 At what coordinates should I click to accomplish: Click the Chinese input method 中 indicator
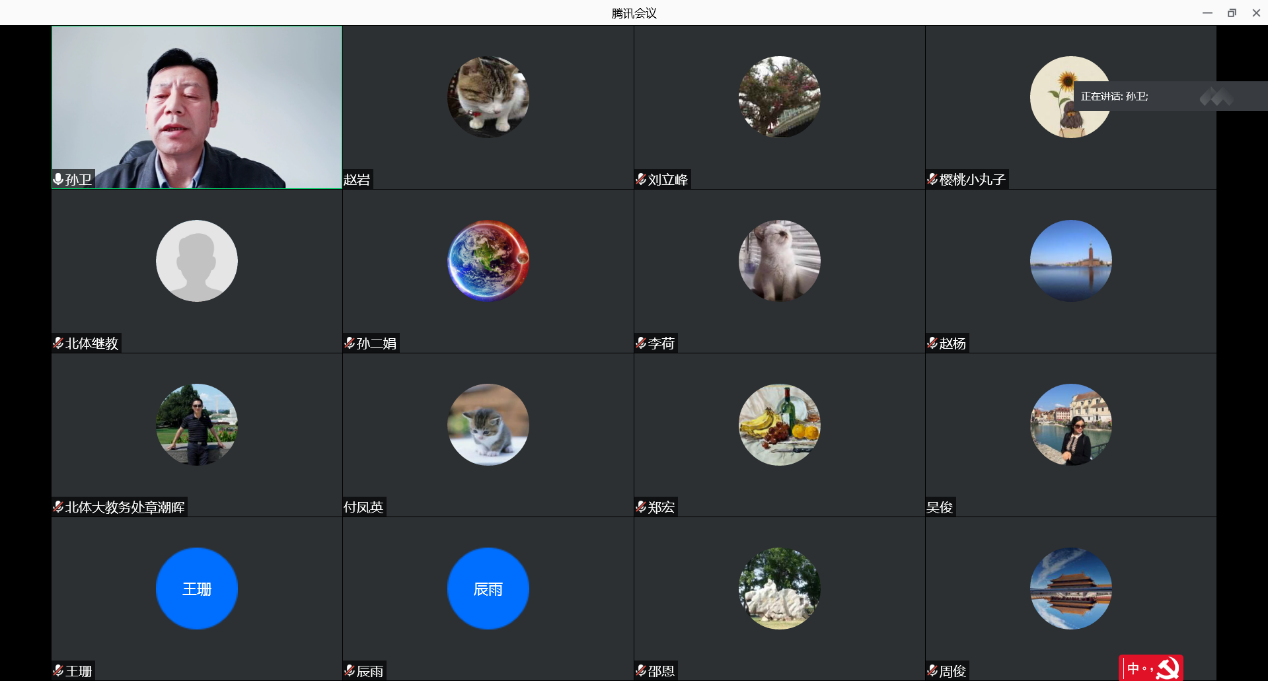coord(1133,668)
